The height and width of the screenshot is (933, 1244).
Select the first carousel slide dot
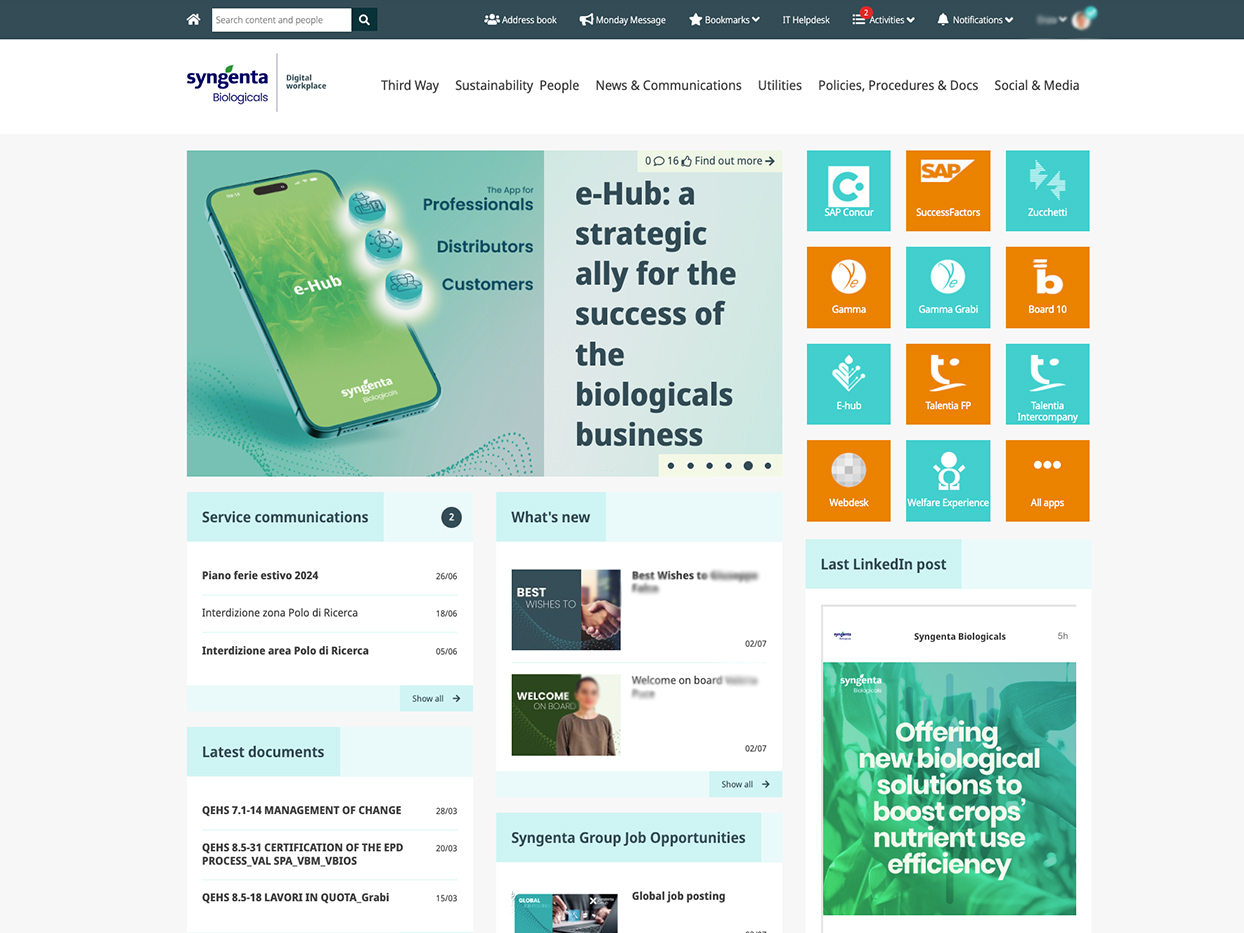click(x=670, y=466)
